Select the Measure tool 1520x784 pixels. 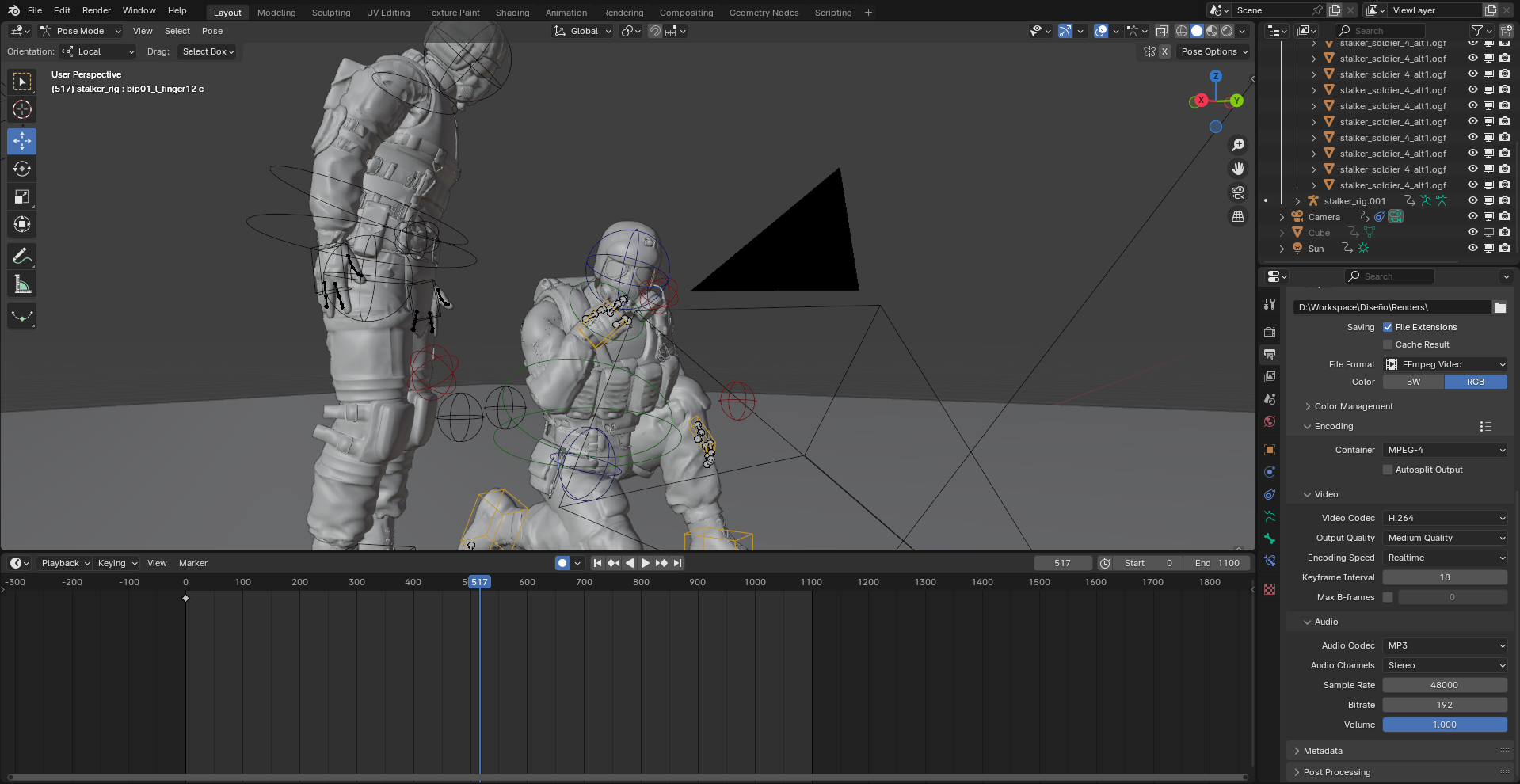pyautogui.click(x=22, y=284)
